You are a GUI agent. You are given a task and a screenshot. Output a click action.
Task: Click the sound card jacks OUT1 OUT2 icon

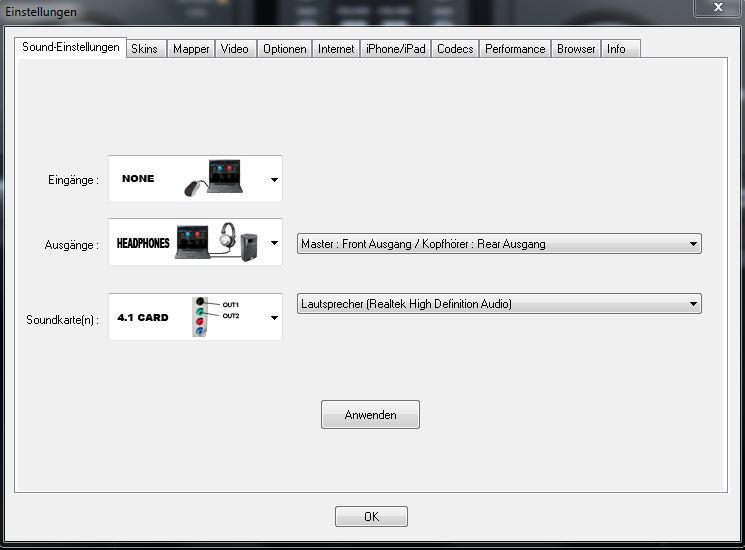tap(215, 316)
